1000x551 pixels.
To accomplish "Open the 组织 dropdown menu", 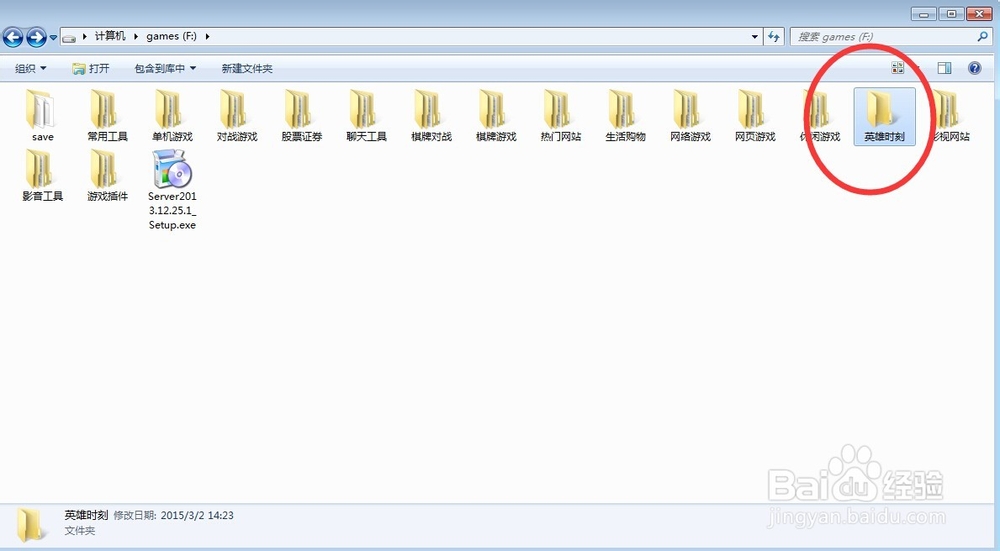I will 31,68.
